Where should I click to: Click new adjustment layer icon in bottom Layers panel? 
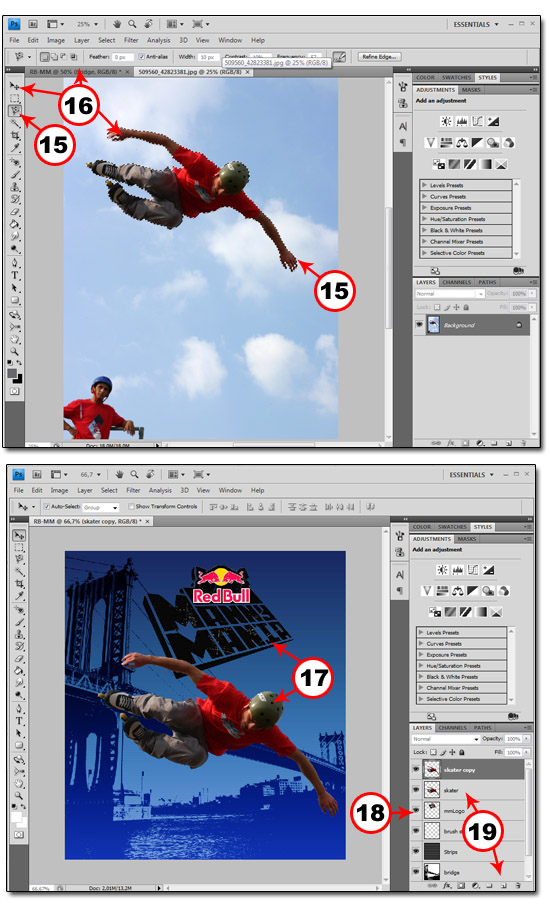tap(475, 885)
